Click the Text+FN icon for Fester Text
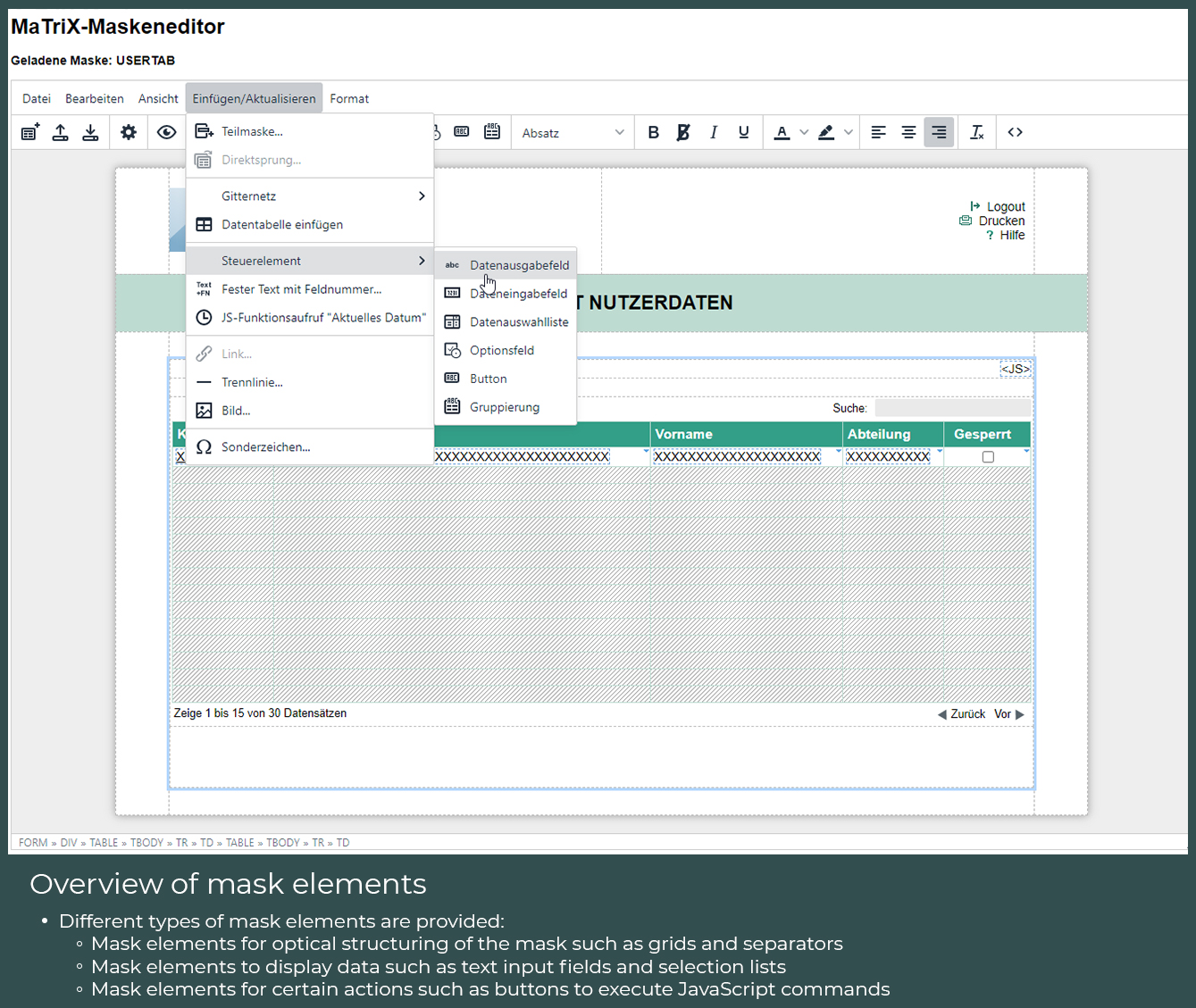The image size is (1196, 1008). point(205,289)
